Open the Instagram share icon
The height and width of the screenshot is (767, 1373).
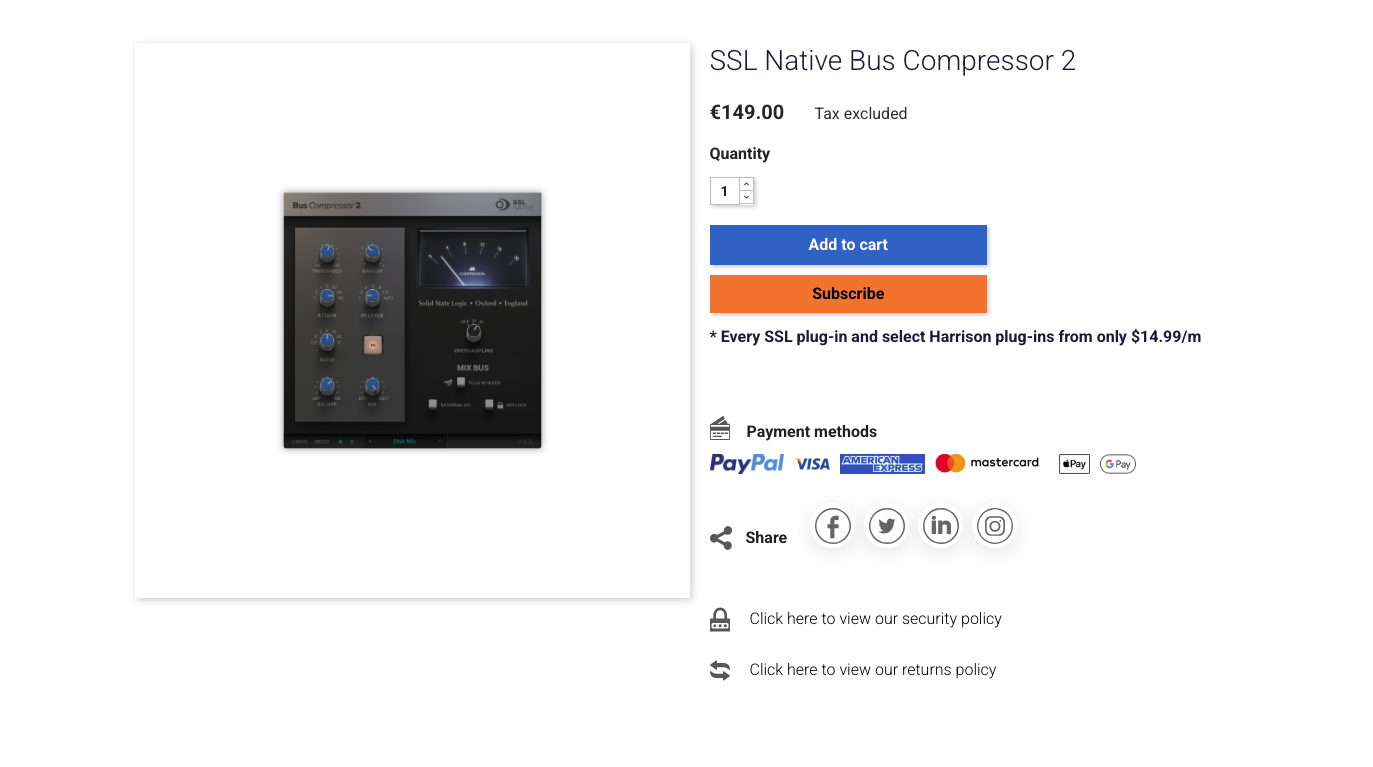click(x=994, y=526)
